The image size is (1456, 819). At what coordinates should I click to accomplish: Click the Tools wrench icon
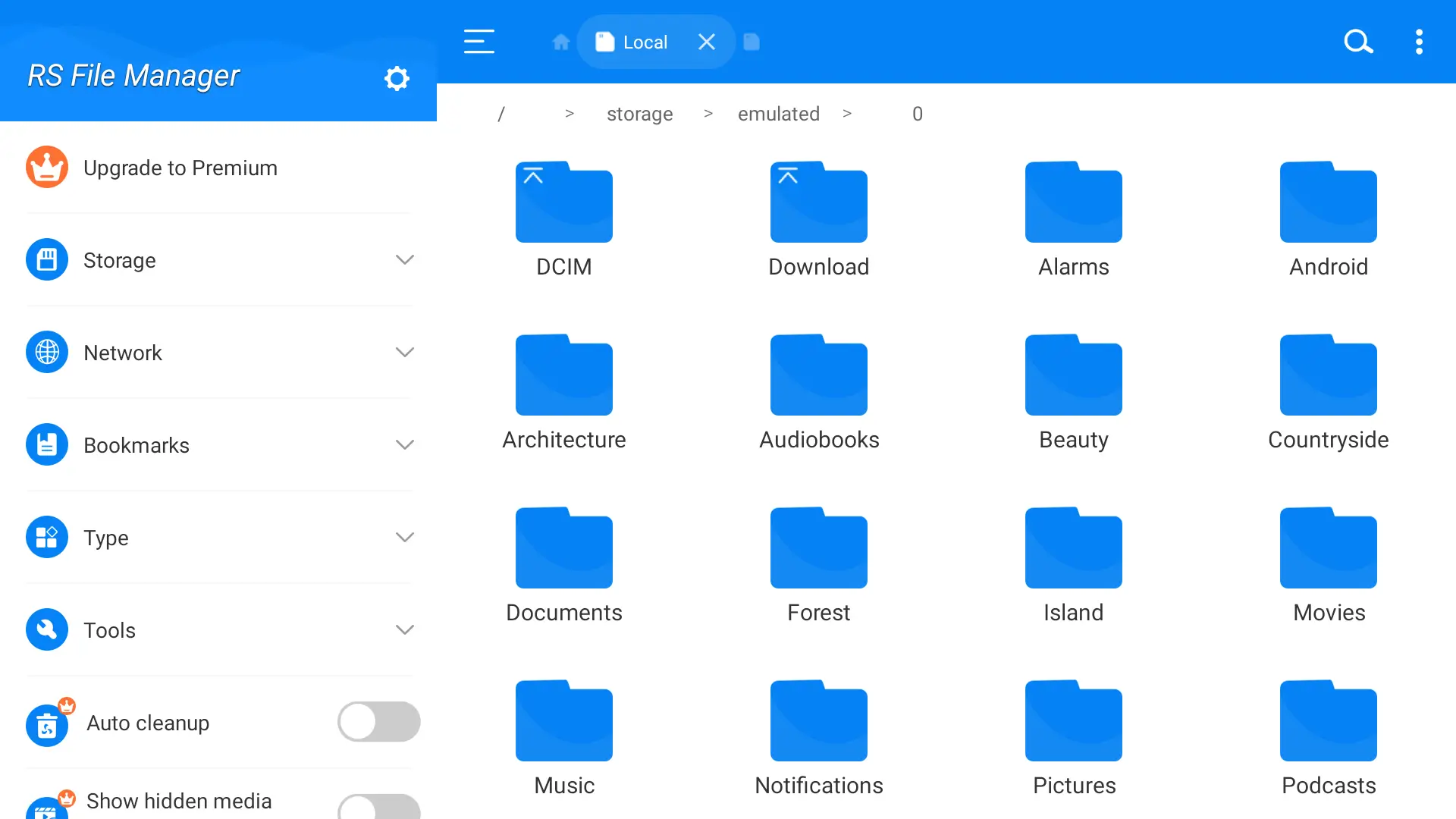pos(46,629)
